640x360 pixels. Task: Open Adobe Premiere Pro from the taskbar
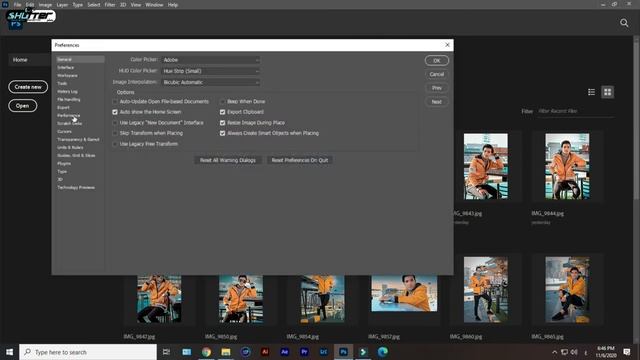point(304,352)
